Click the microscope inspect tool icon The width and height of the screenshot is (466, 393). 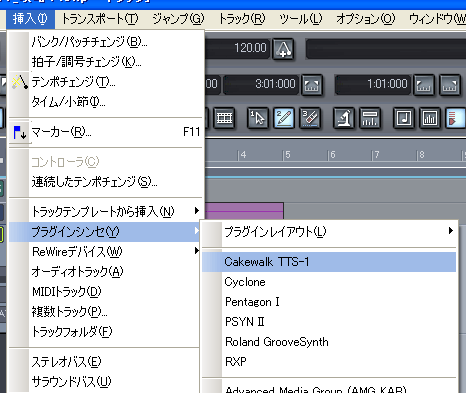coord(344,118)
